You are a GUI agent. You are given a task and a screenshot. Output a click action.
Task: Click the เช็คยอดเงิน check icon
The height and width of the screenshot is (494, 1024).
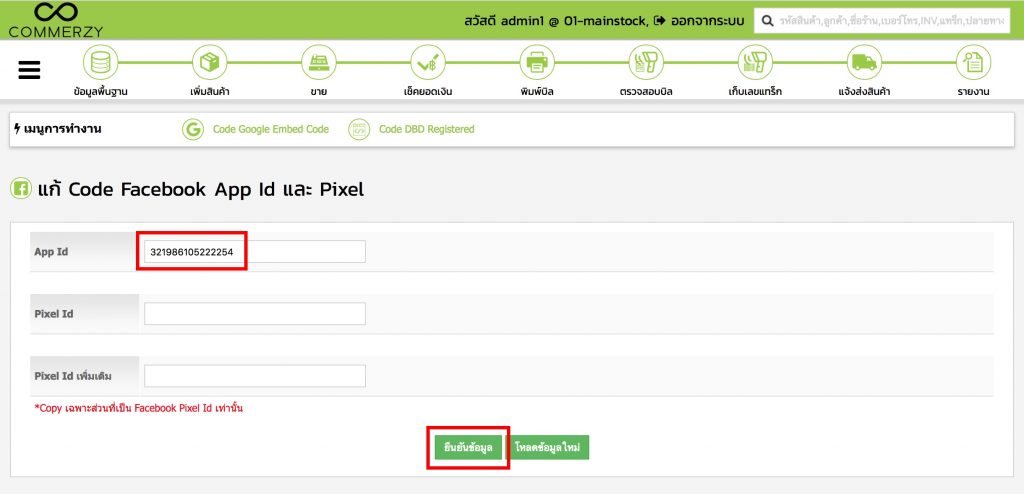click(x=428, y=63)
